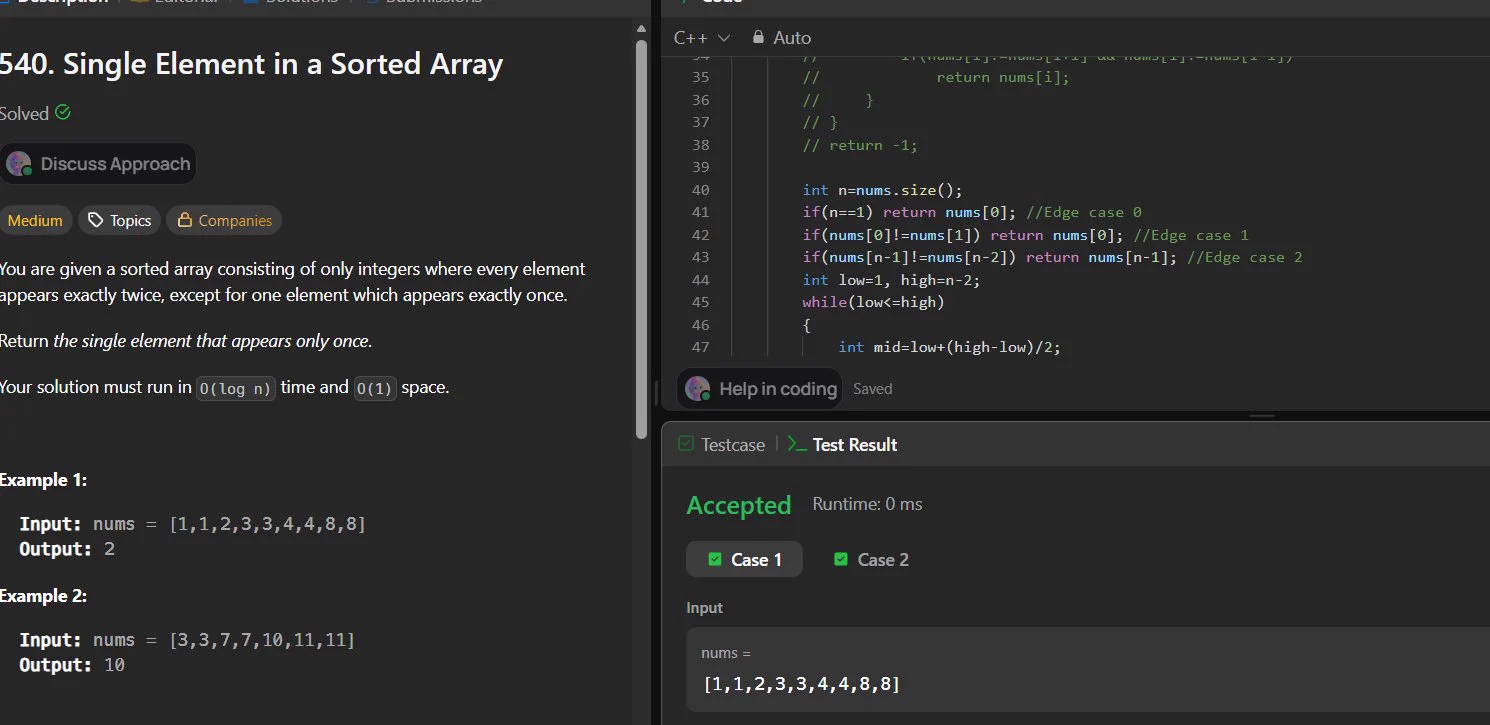Switch to the Testcase tab

[x=721, y=445]
